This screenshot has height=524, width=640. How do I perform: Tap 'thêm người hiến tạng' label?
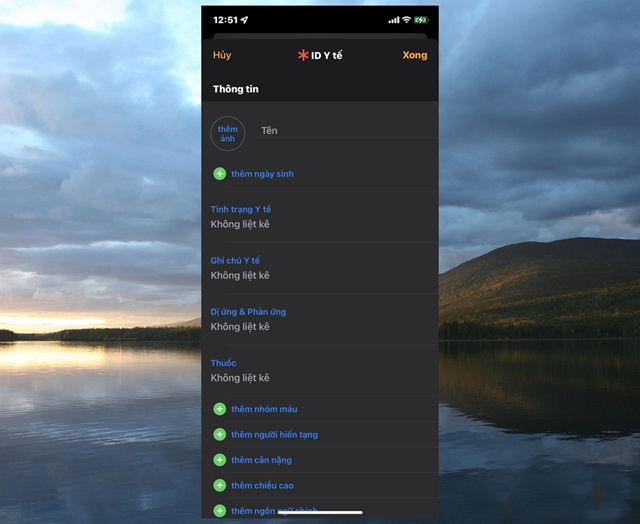tap(274, 435)
